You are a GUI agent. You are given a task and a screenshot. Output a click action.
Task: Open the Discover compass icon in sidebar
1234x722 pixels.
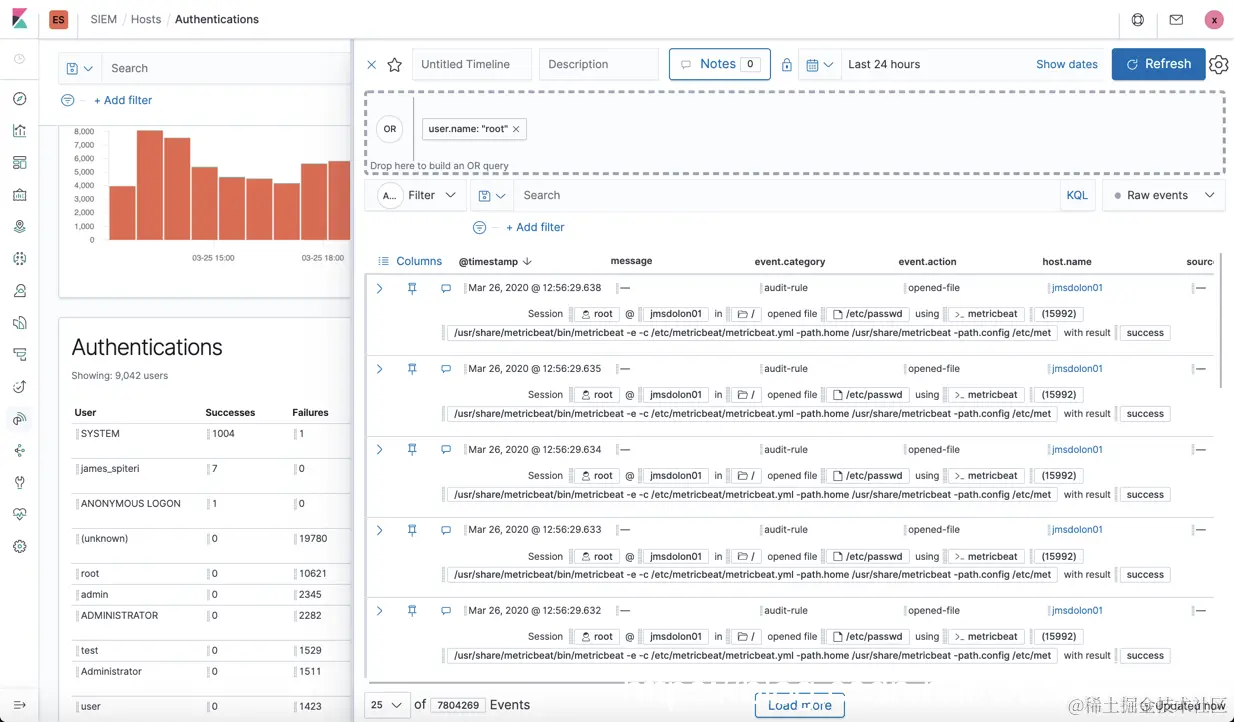coord(20,99)
